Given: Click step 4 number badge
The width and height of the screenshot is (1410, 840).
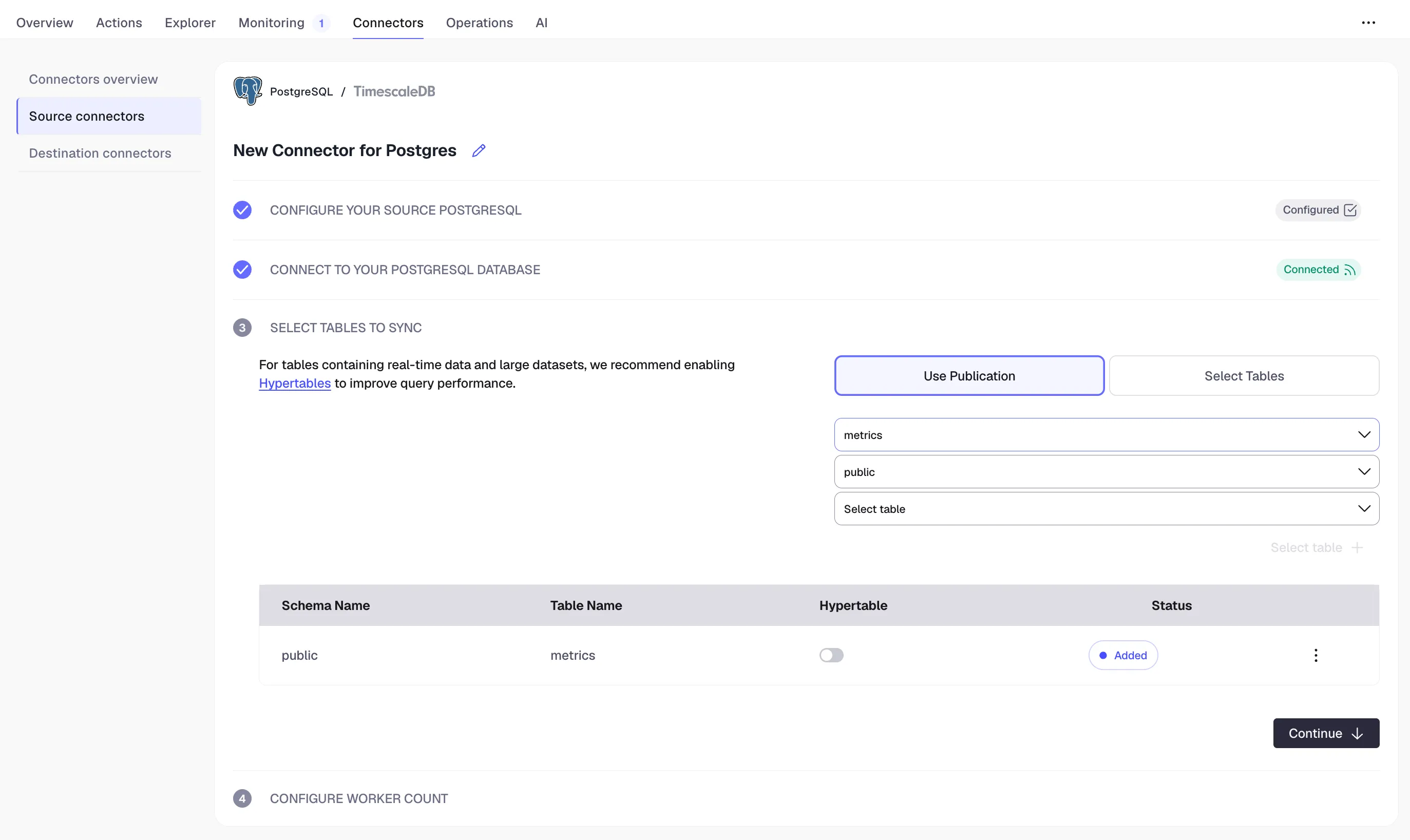Looking at the screenshot, I should pyautogui.click(x=242, y=799).
